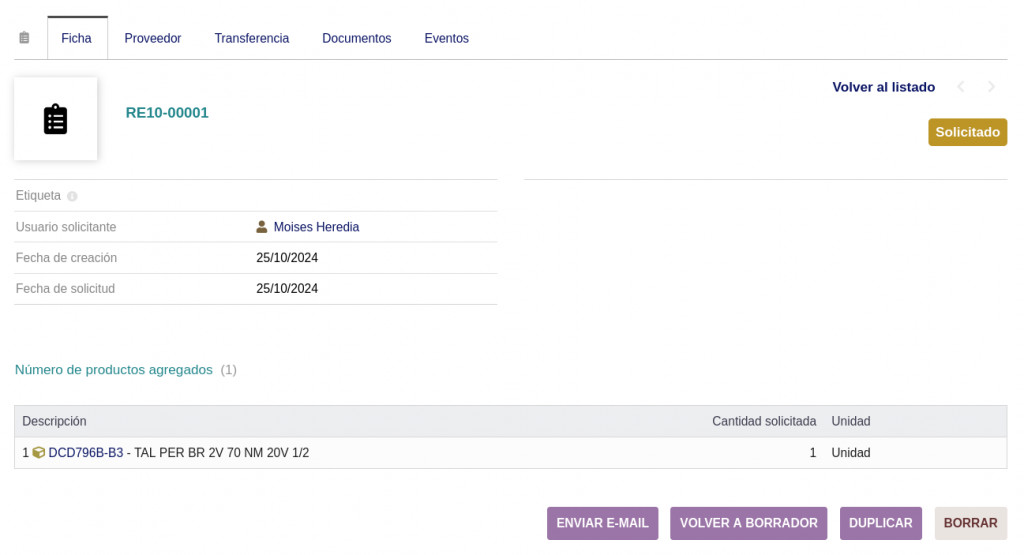Open the Transferencia tab
Image resolution: width=1024 pixels, height=555 pixels.
coord(251,38)
